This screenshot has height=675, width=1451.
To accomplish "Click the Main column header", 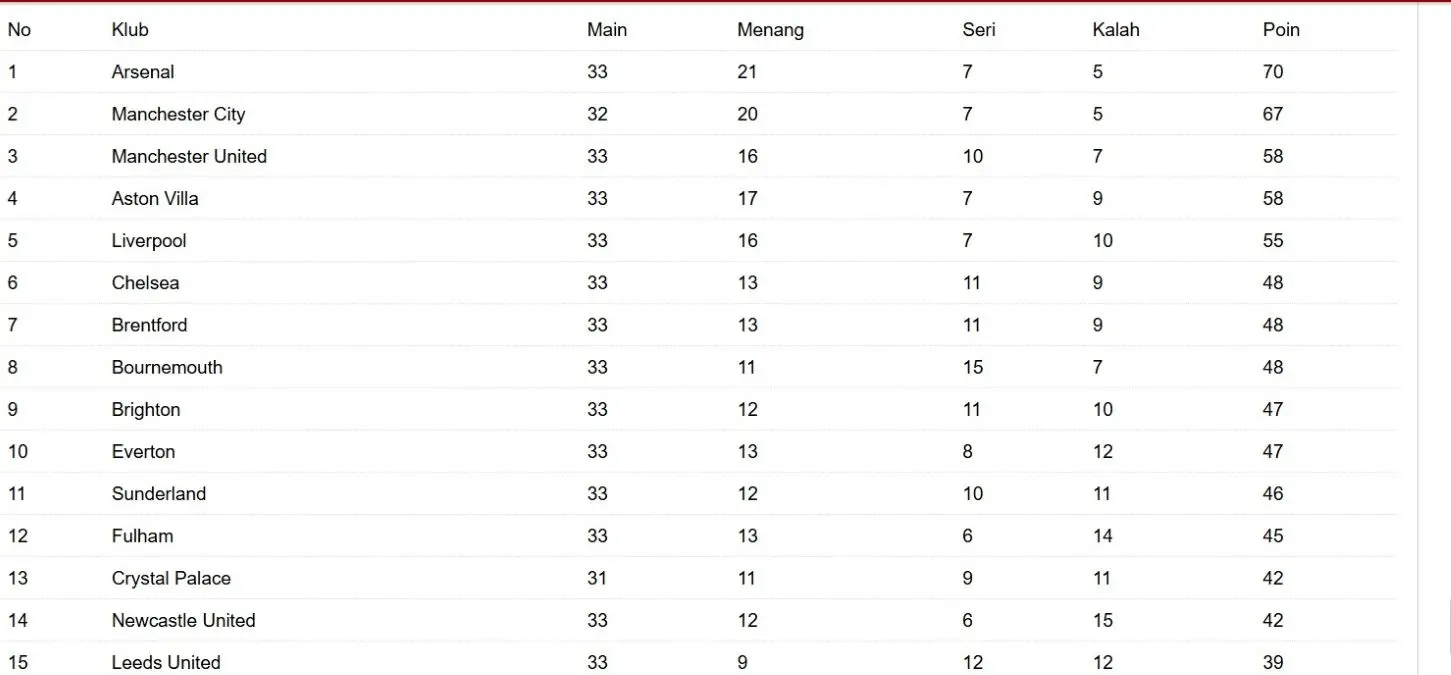I will [x=606, y=30].
